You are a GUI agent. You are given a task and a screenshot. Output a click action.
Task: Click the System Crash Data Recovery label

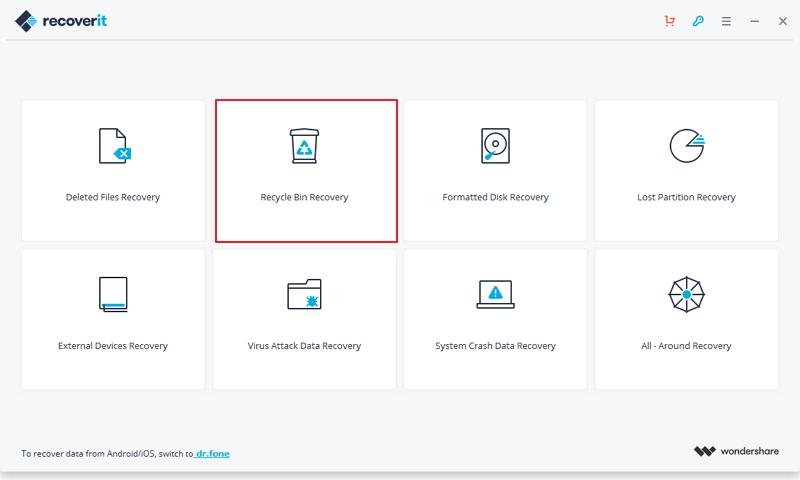tap(495, 346)
